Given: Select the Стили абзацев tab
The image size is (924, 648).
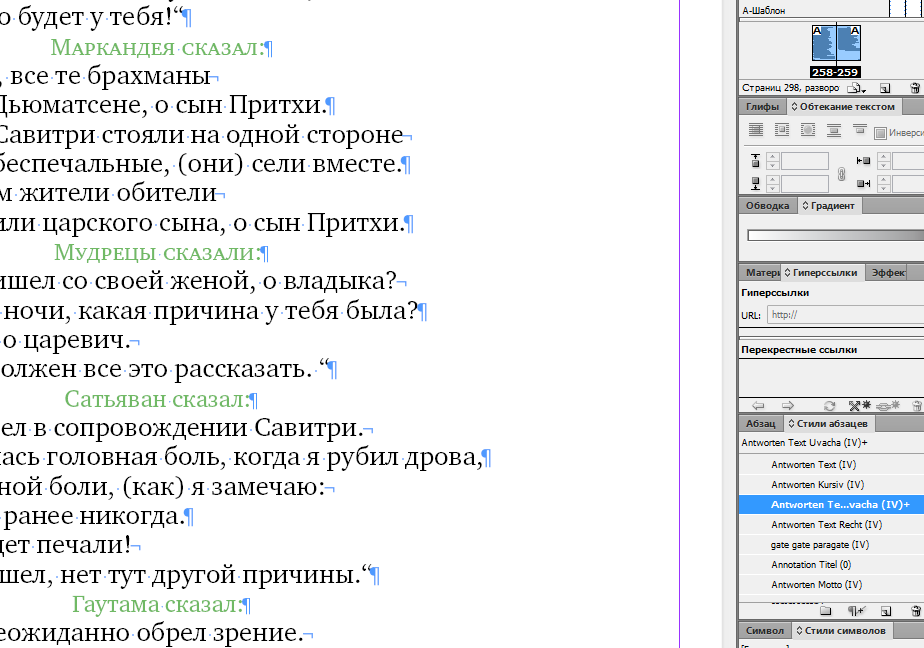Looking at the screenshot, I should pos(831,424).
